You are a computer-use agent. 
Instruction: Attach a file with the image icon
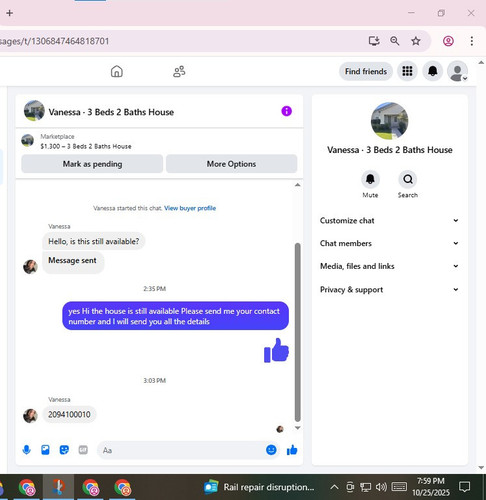tap(45, 450)
